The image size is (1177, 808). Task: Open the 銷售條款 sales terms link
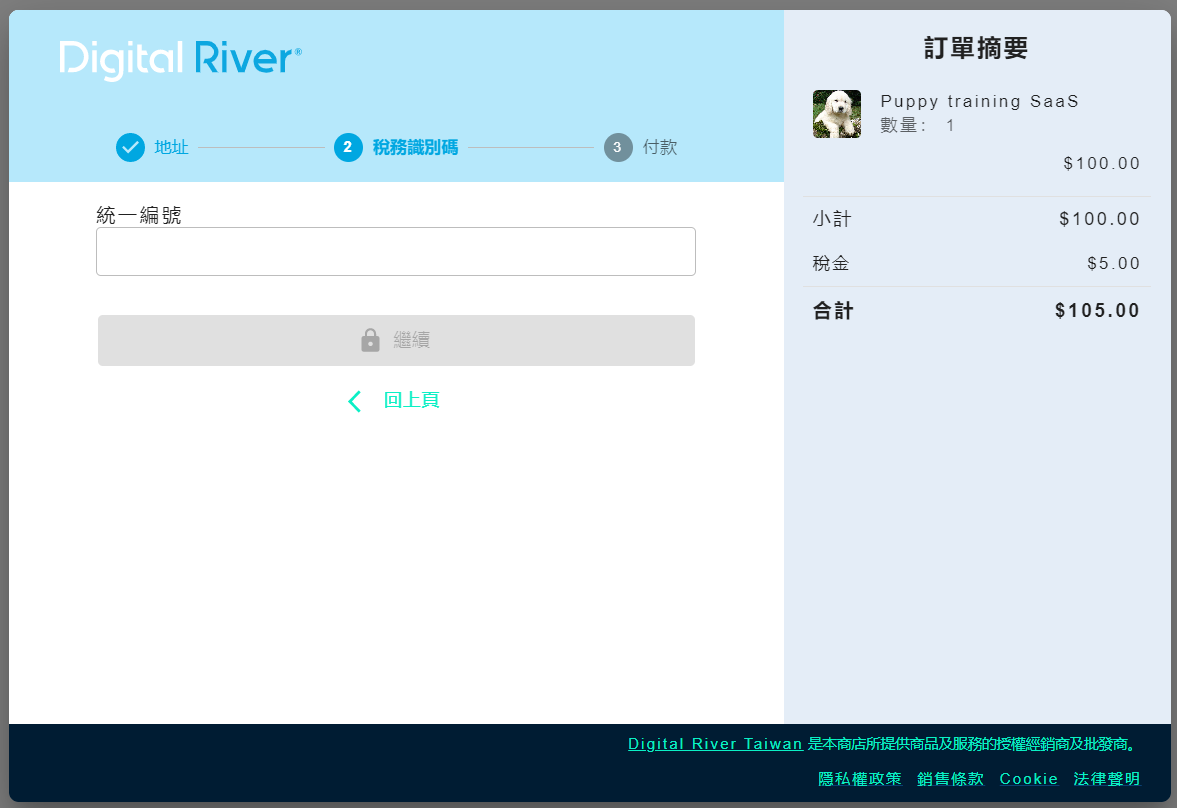coord(950,778)
